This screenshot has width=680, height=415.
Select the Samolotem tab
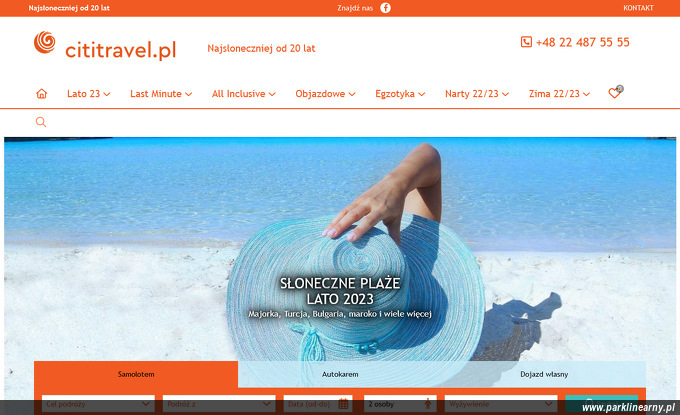click(x=136, y=374)
